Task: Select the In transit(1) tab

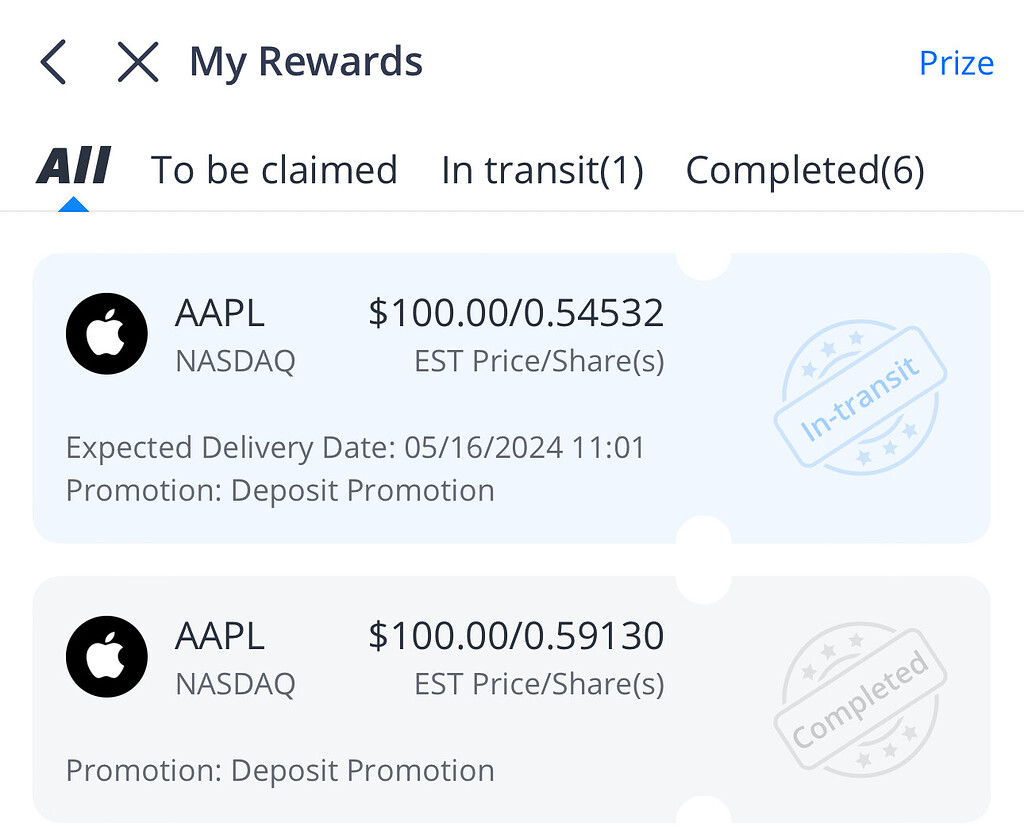Action: point(541,169)
